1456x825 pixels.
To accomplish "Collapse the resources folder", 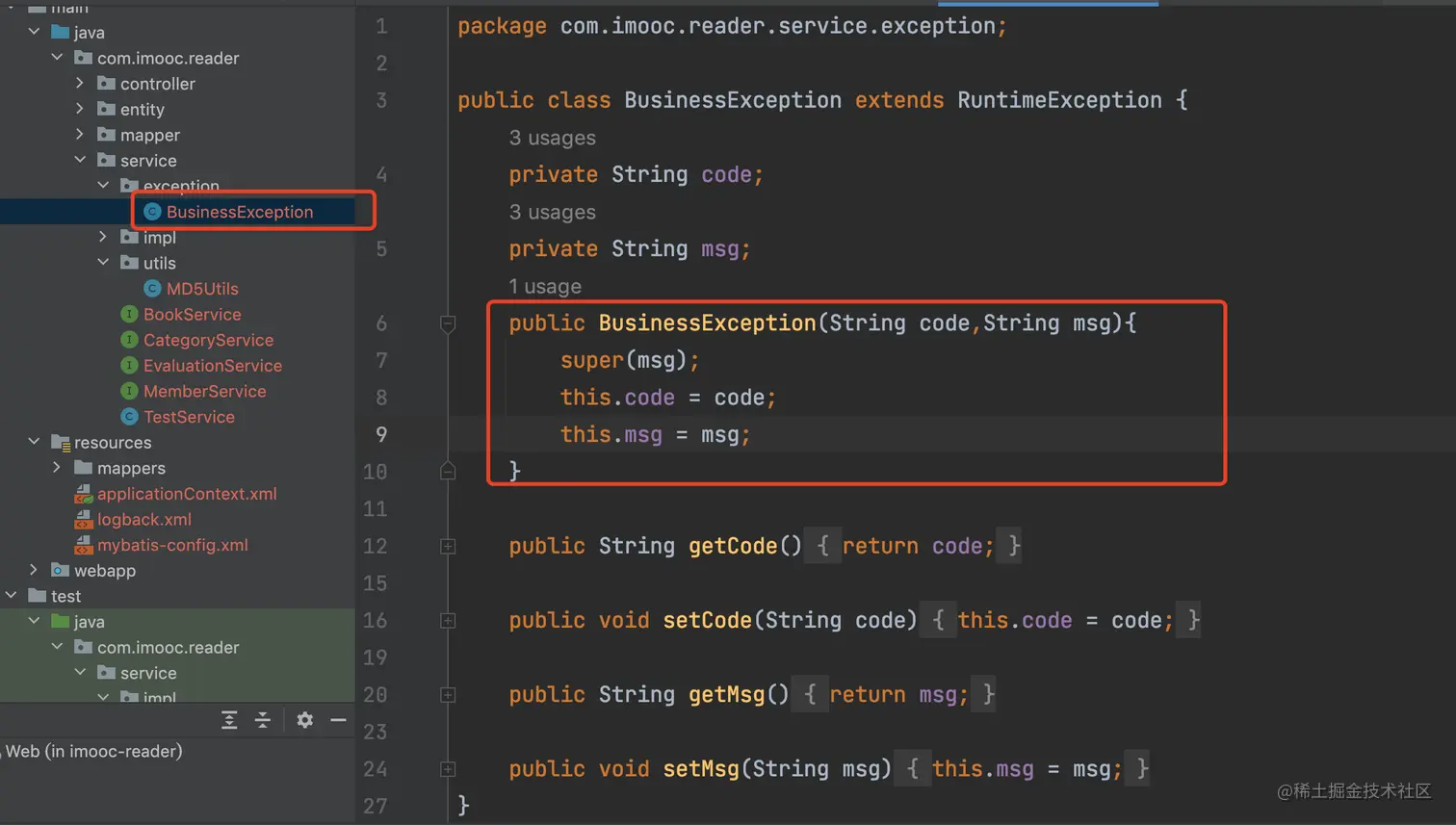I will coord(34,442).
